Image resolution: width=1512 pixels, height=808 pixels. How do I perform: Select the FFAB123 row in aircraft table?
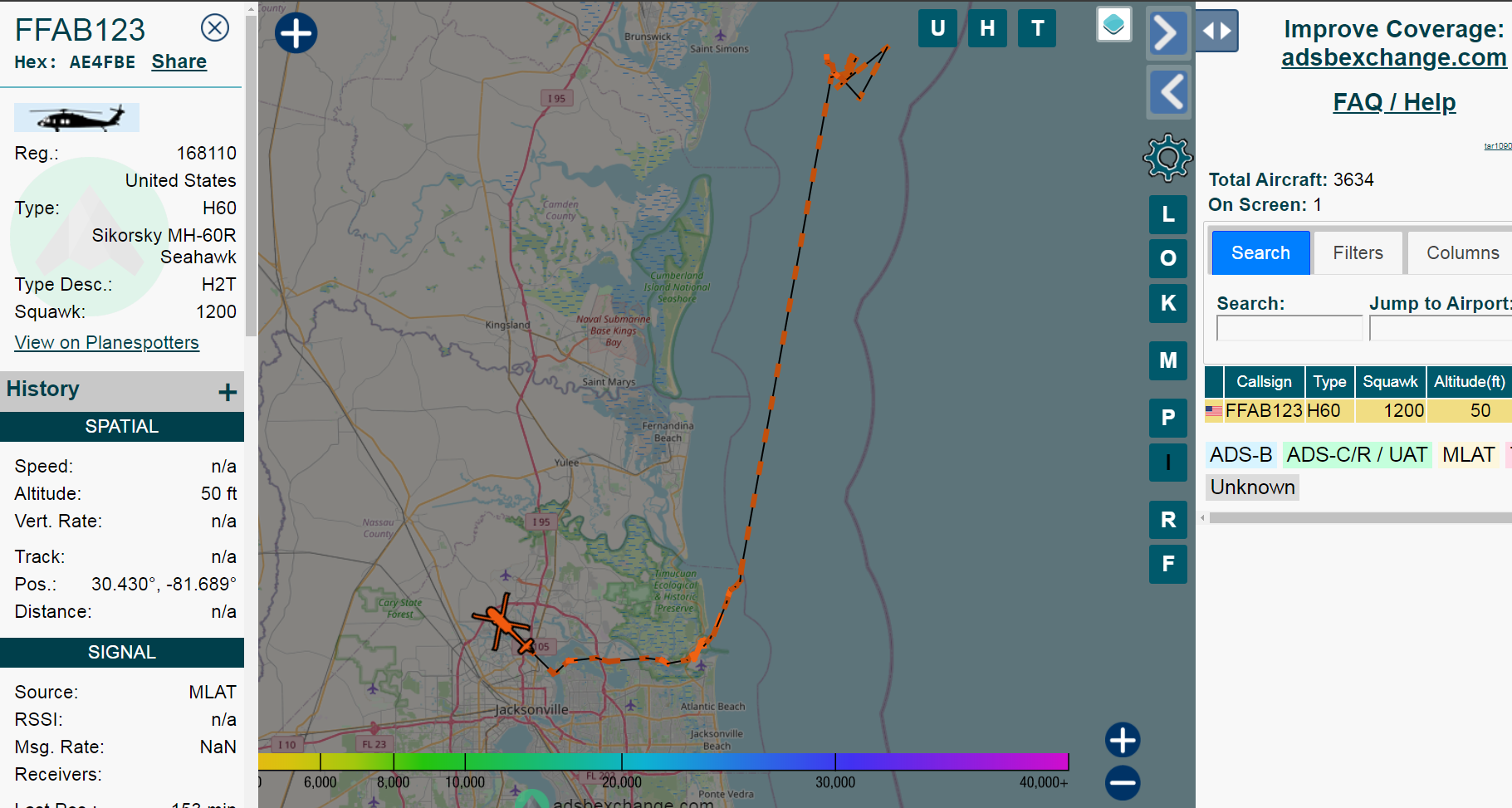[x=1358, y=411]
